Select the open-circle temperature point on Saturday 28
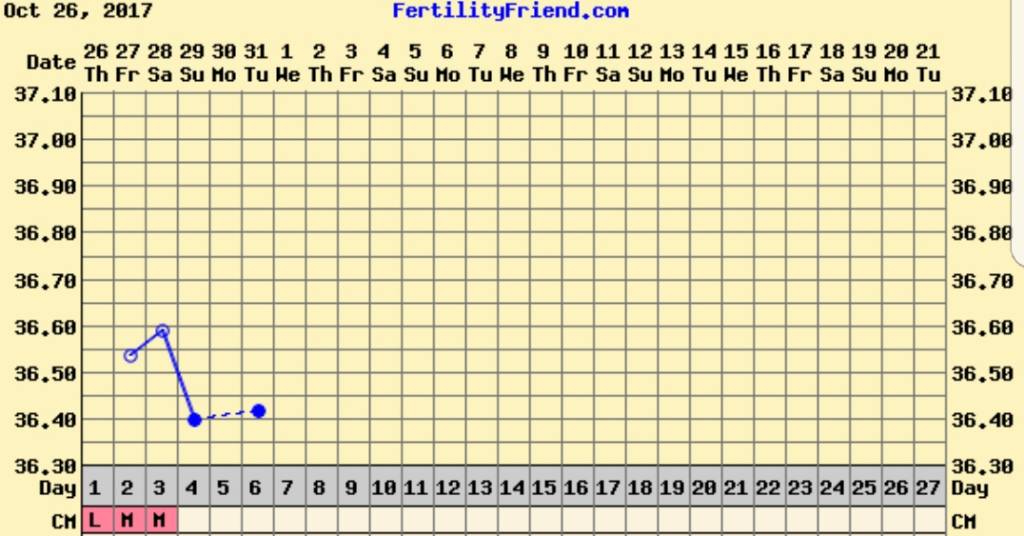1024x536 pixels. point(162,331)
